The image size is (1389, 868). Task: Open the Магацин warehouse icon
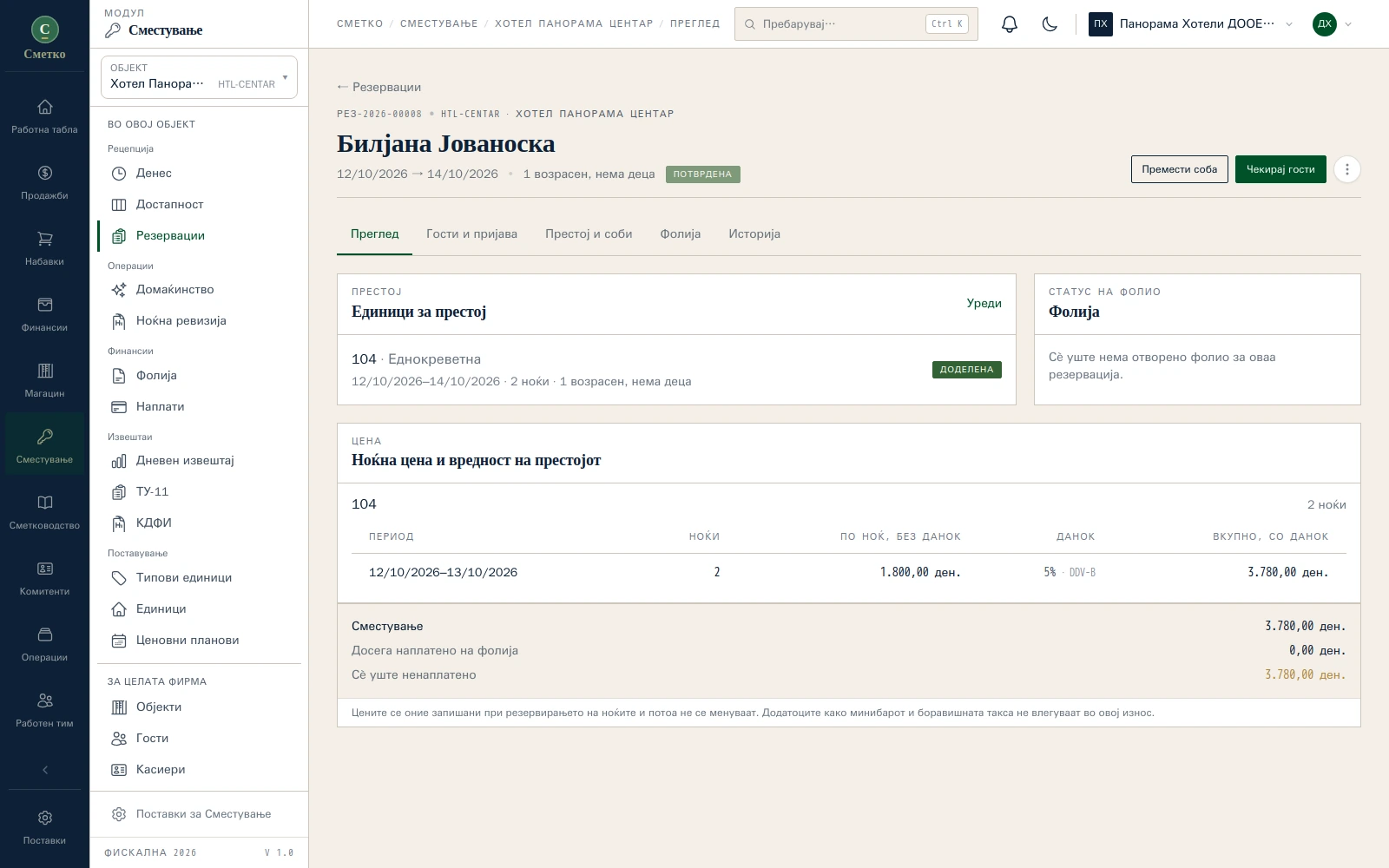tap(44, 380)
